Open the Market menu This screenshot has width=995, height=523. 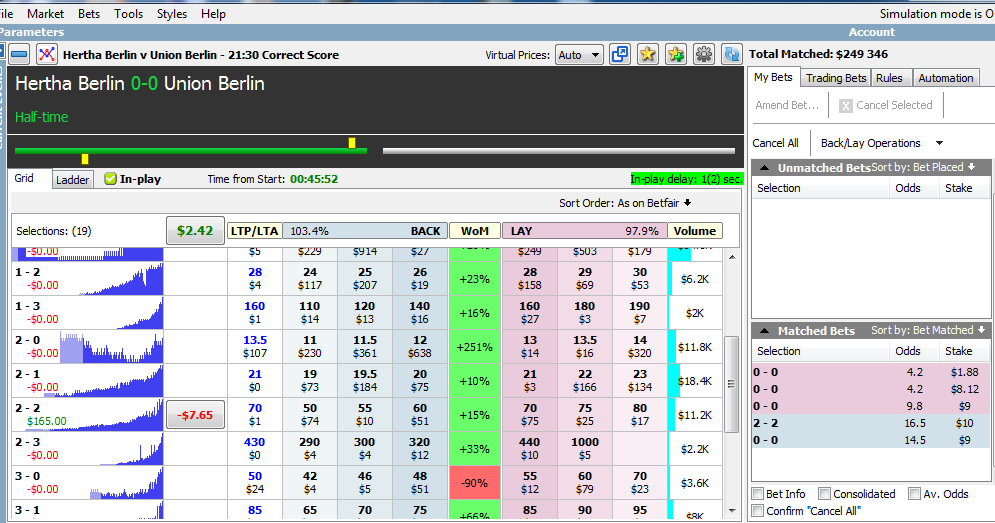click(x=45, y=13)
